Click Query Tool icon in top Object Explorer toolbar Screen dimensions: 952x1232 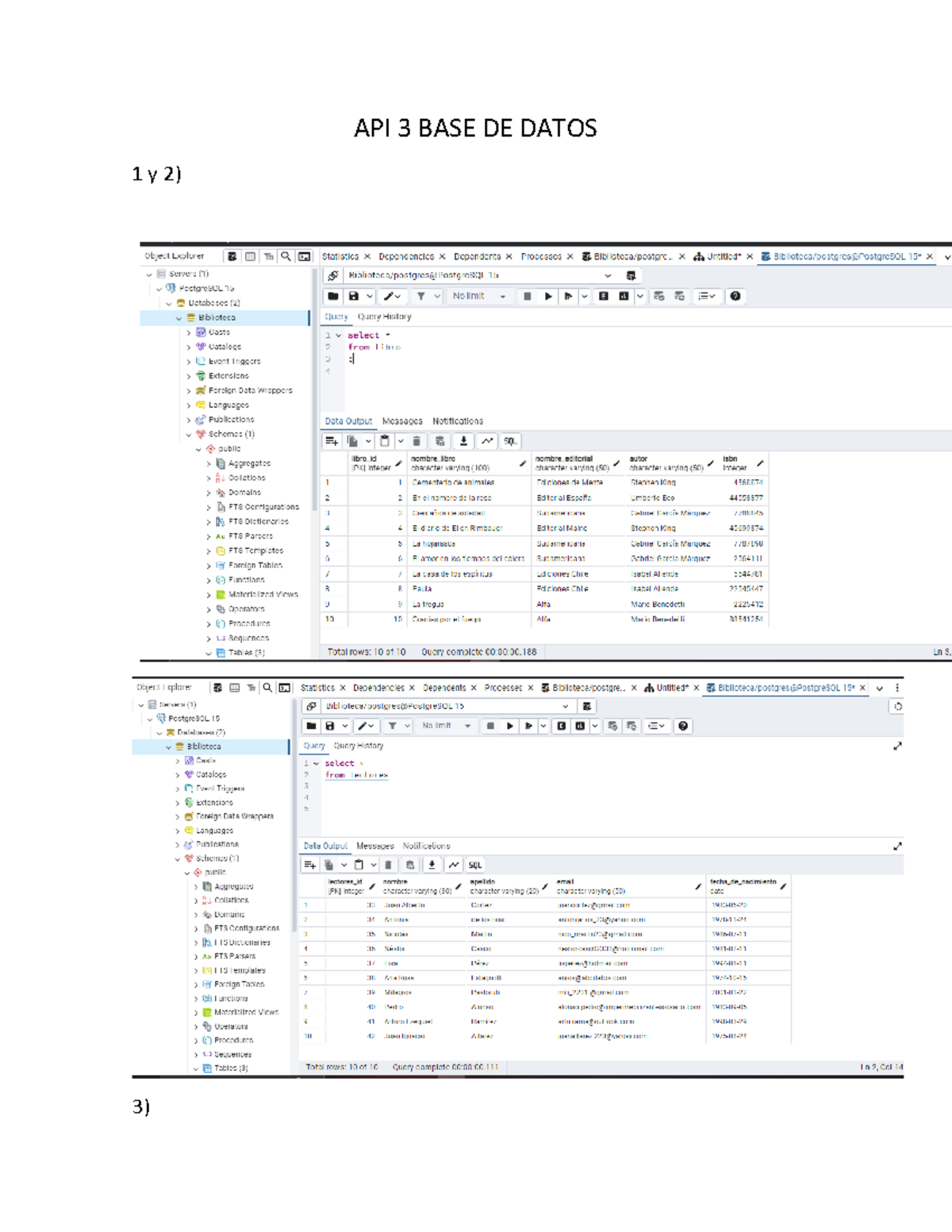pyautogui.click(x=304, y=256)
